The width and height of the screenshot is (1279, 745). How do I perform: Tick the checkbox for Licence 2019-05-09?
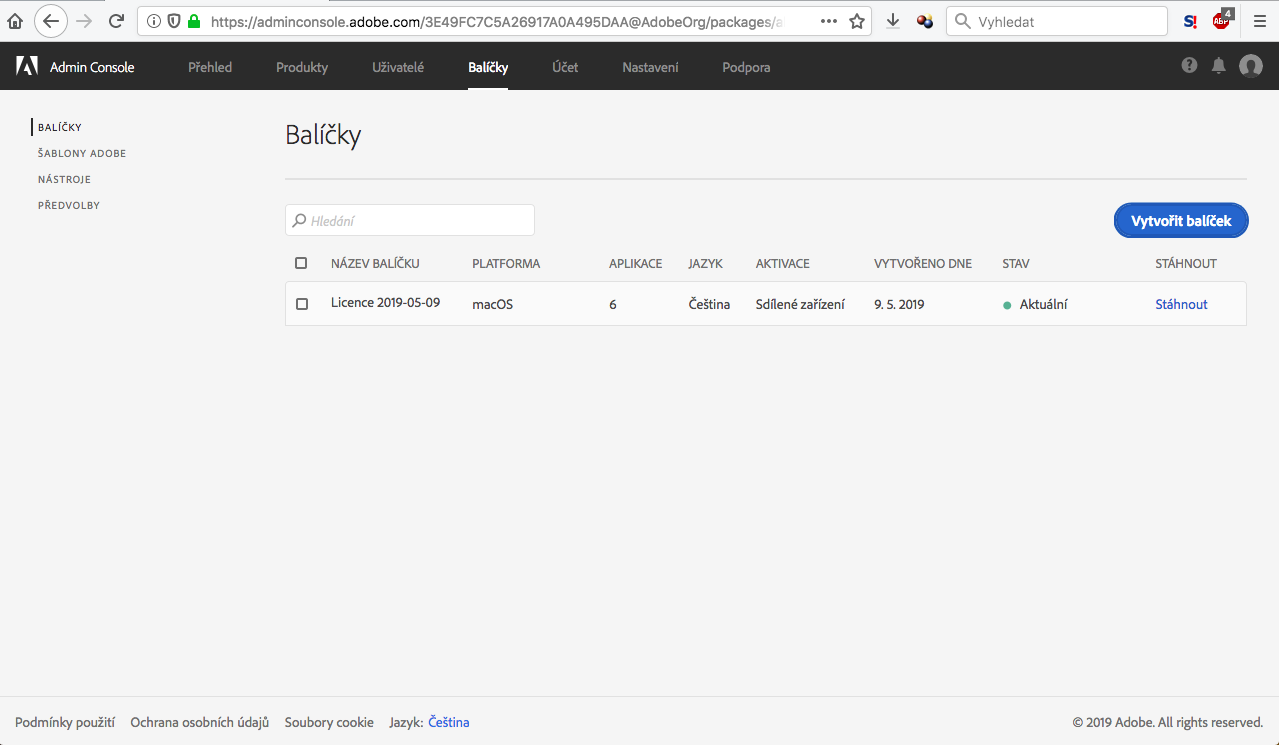[x=302, y=304]
